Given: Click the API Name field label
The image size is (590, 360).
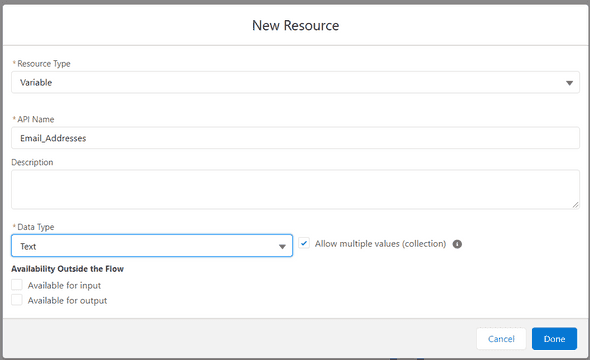Looking at the screenshot, I should [x=36, y=119].
